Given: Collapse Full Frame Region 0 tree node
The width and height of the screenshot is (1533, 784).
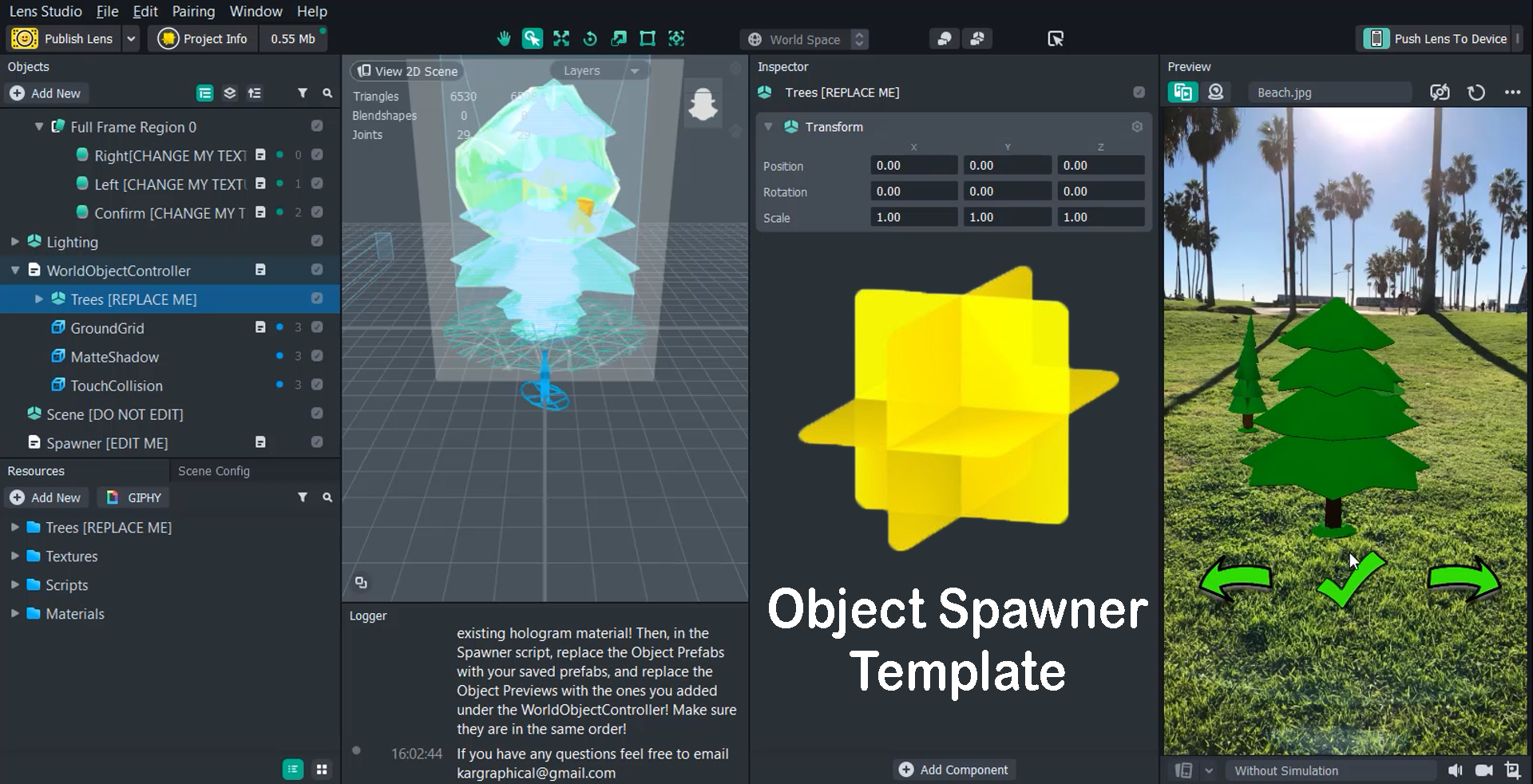Looking at the screenshot, I should 39,127.
